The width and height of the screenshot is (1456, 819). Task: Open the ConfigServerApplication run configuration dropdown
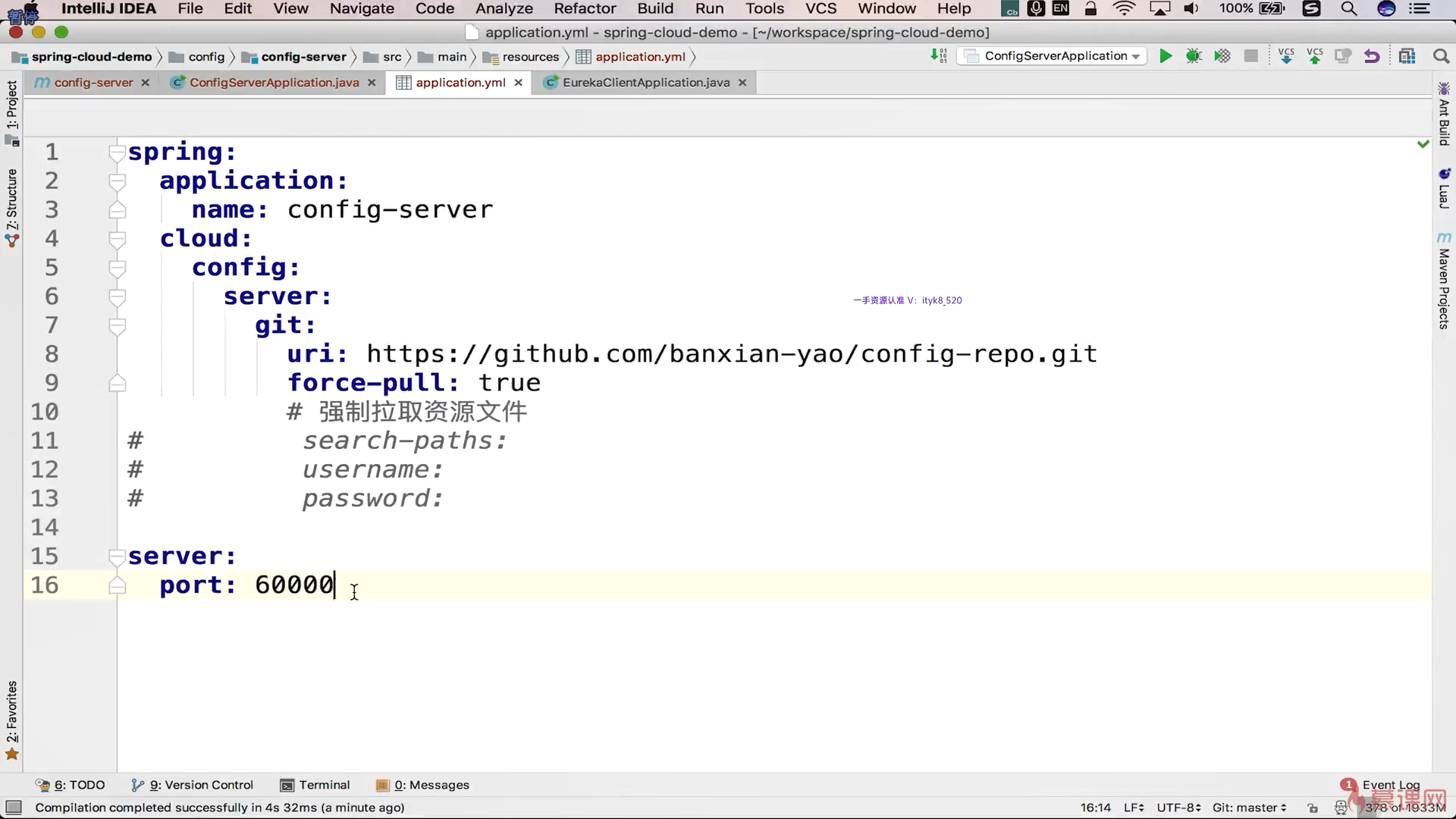pyautogui.click(x=1054, y=56)
